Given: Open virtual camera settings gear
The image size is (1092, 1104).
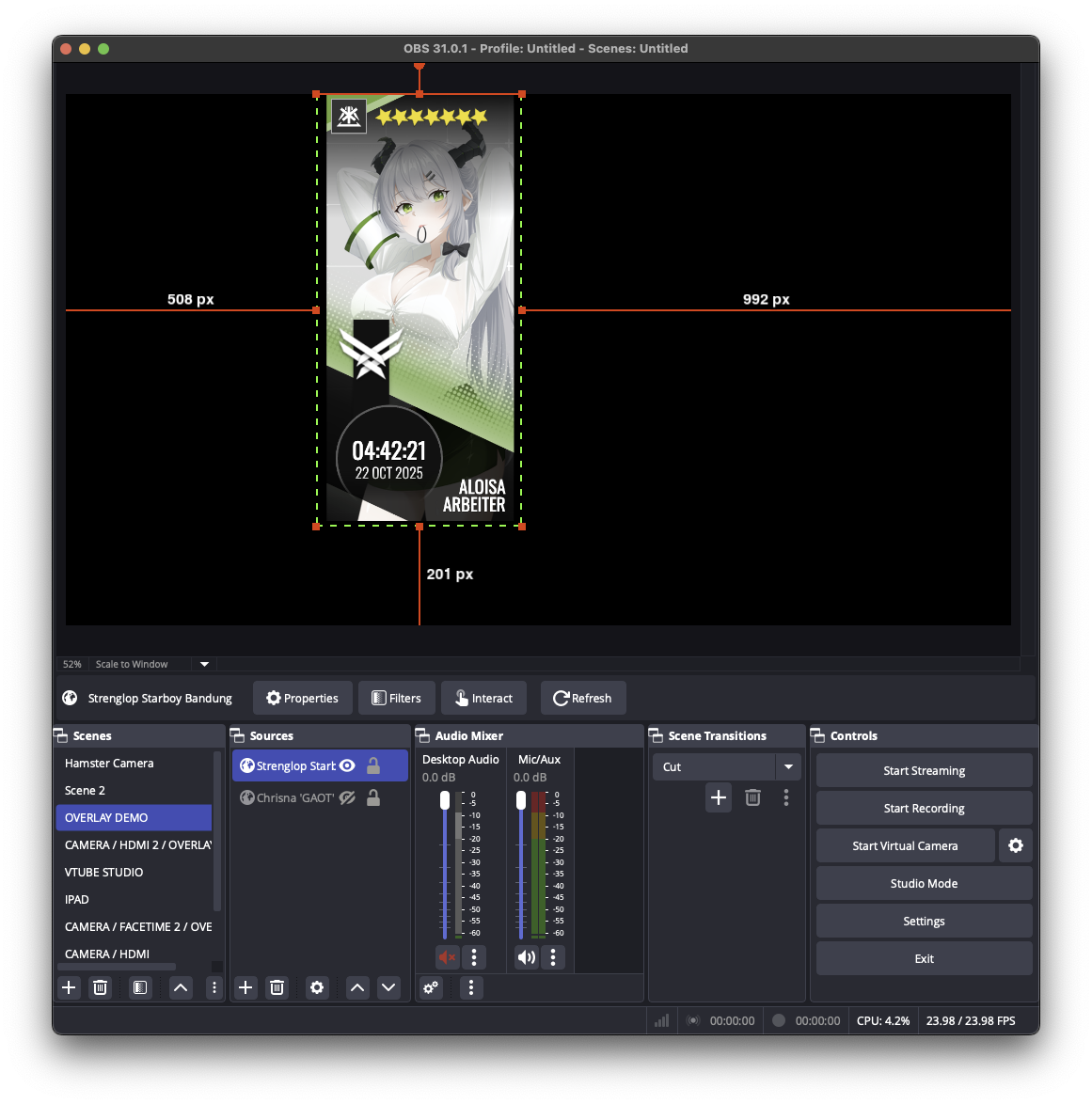Looking at the screenshot, I should point(1016,845).
